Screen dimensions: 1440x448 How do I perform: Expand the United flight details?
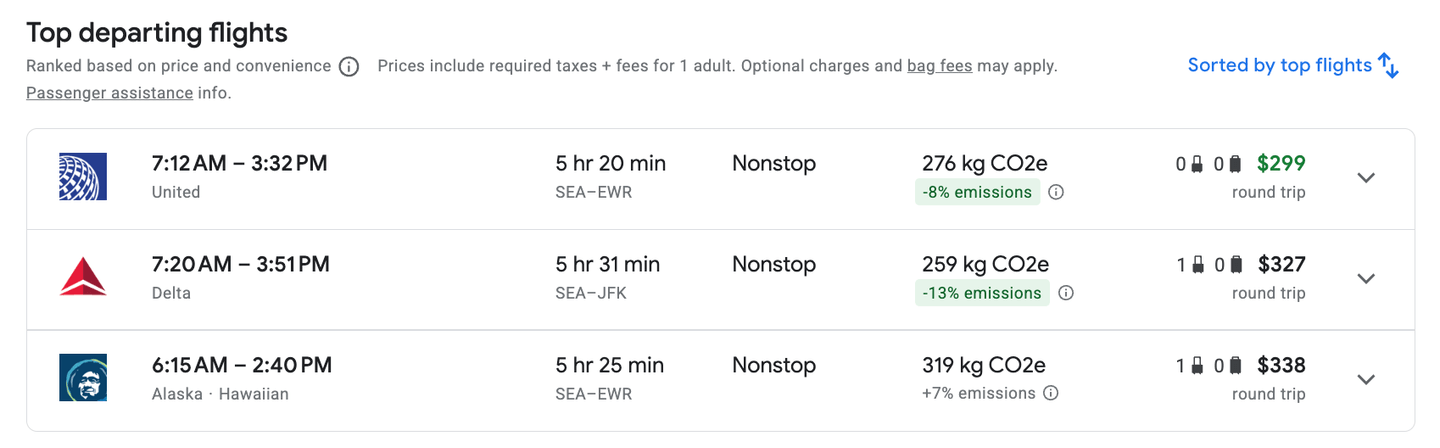coord(1366,178)
